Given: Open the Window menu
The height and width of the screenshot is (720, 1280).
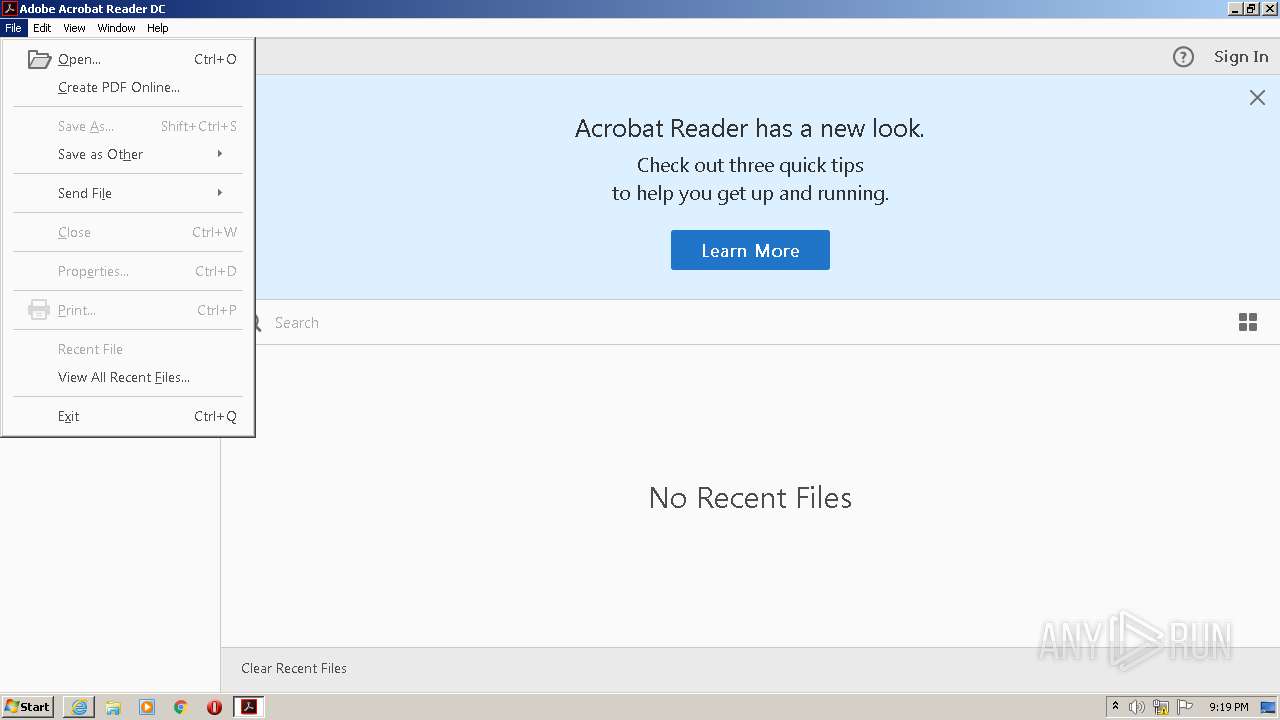Looking at the screenshot, I should 116,28.
